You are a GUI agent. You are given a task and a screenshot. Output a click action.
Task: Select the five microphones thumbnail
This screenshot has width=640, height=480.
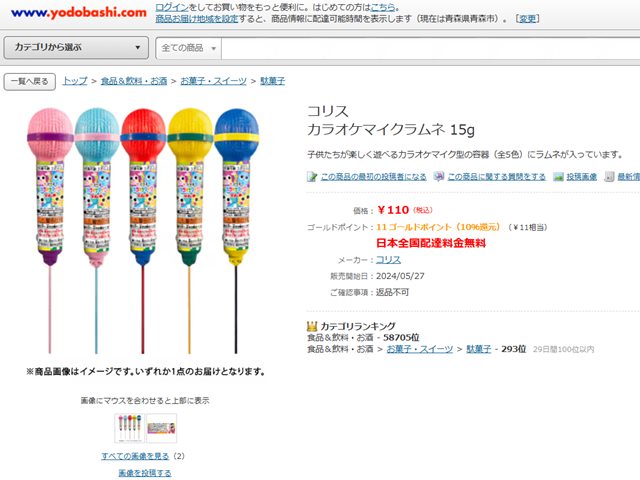coord(129,428)
